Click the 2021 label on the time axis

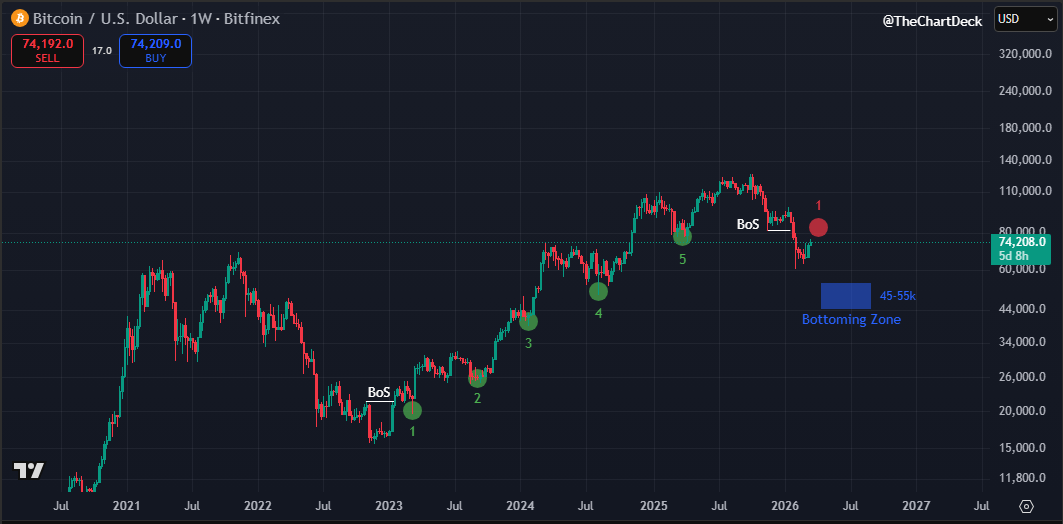(126, 506)
